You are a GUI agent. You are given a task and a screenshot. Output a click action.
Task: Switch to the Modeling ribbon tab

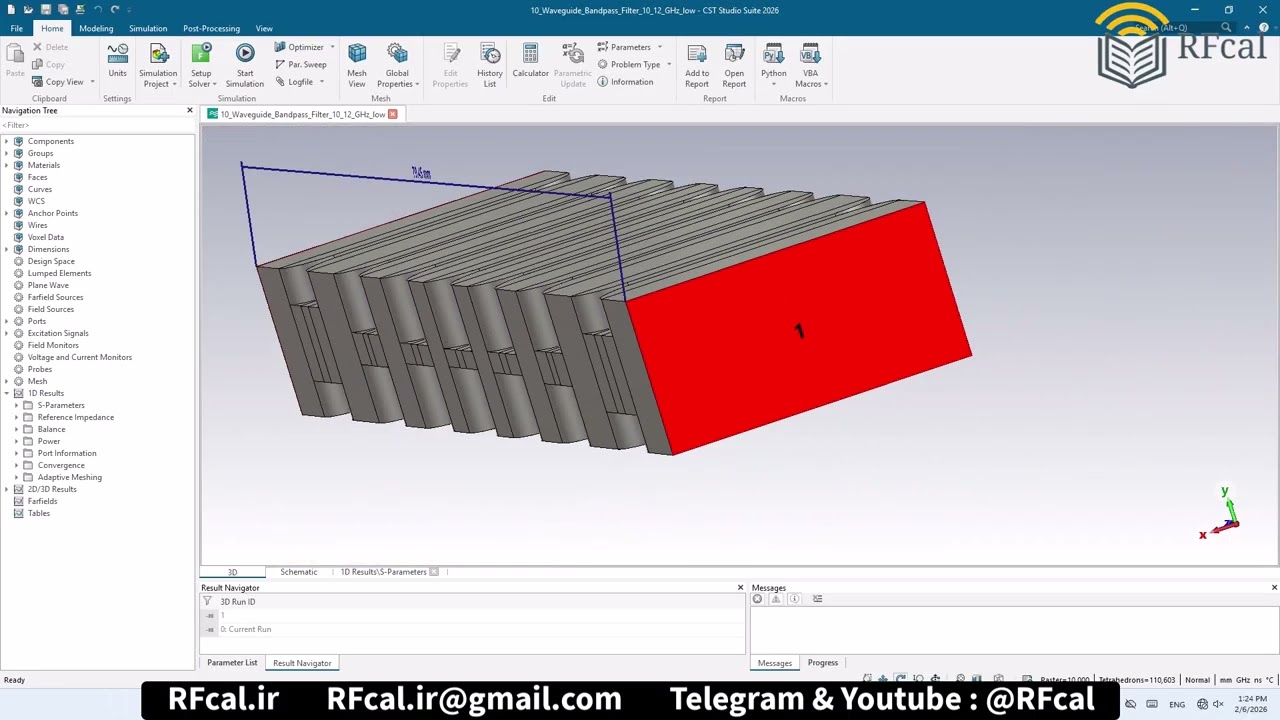(96, 28)
